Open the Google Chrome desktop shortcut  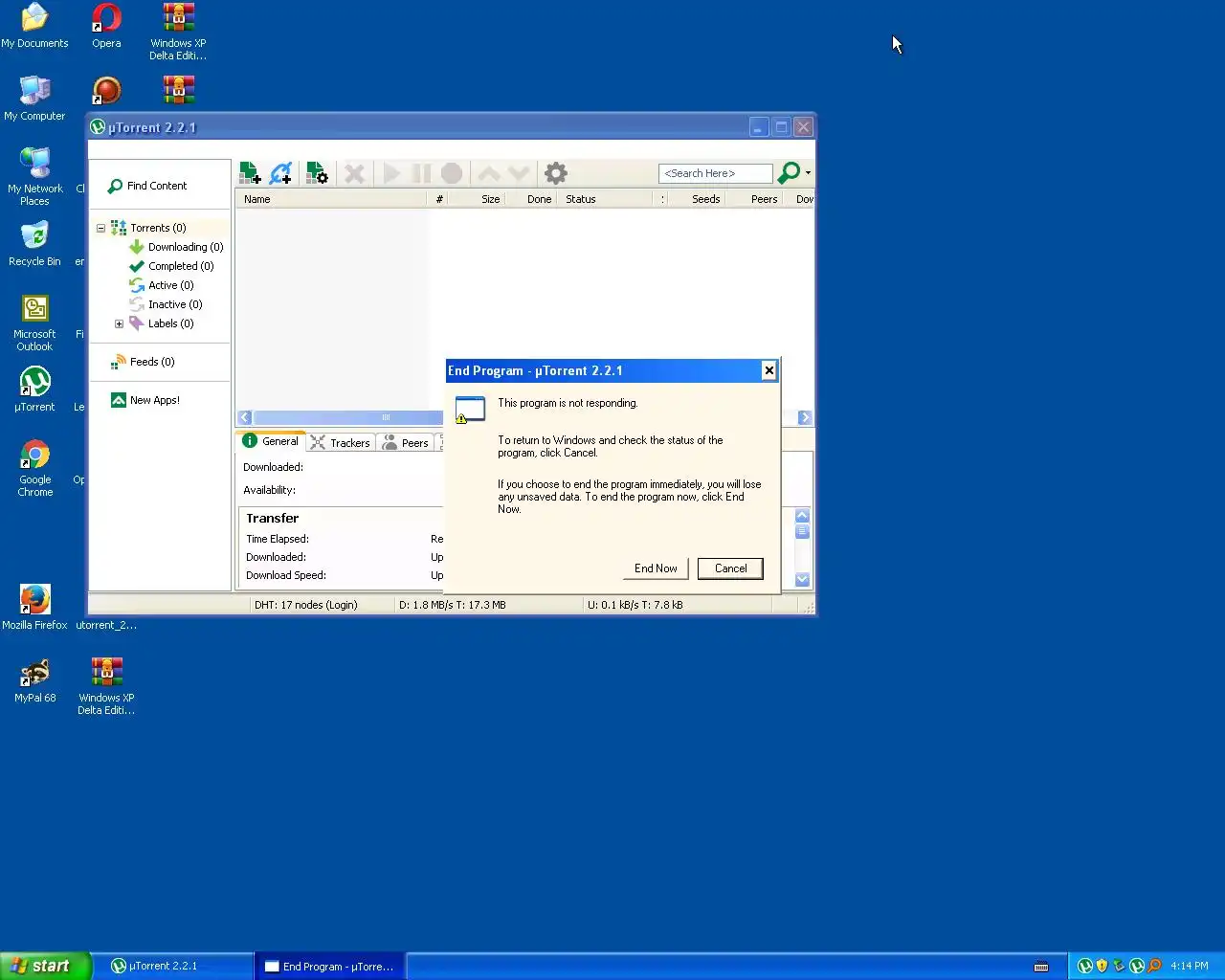tap(34, 468)
